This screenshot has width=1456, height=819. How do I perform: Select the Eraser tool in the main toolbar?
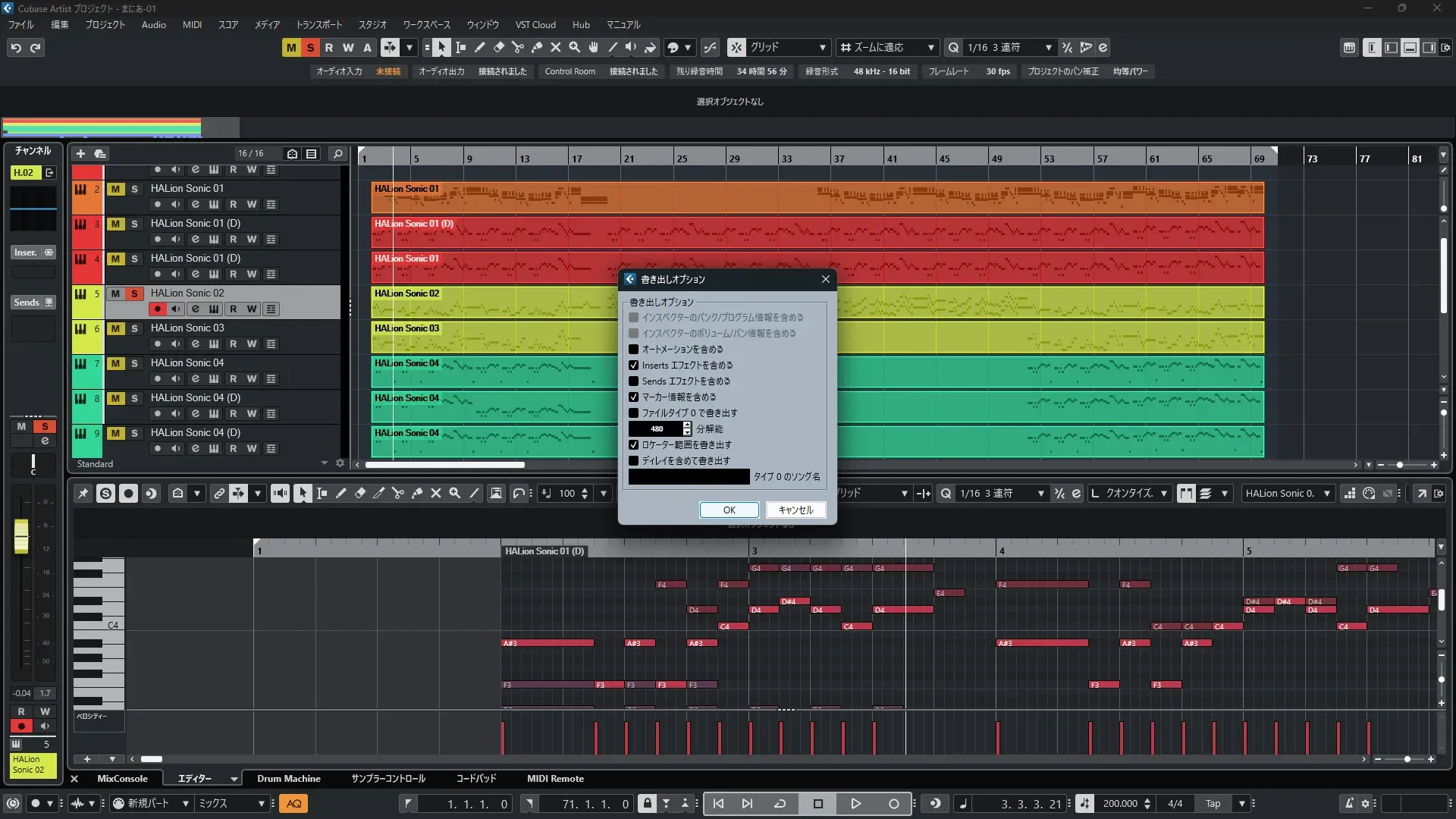click(x=499, y=48)
